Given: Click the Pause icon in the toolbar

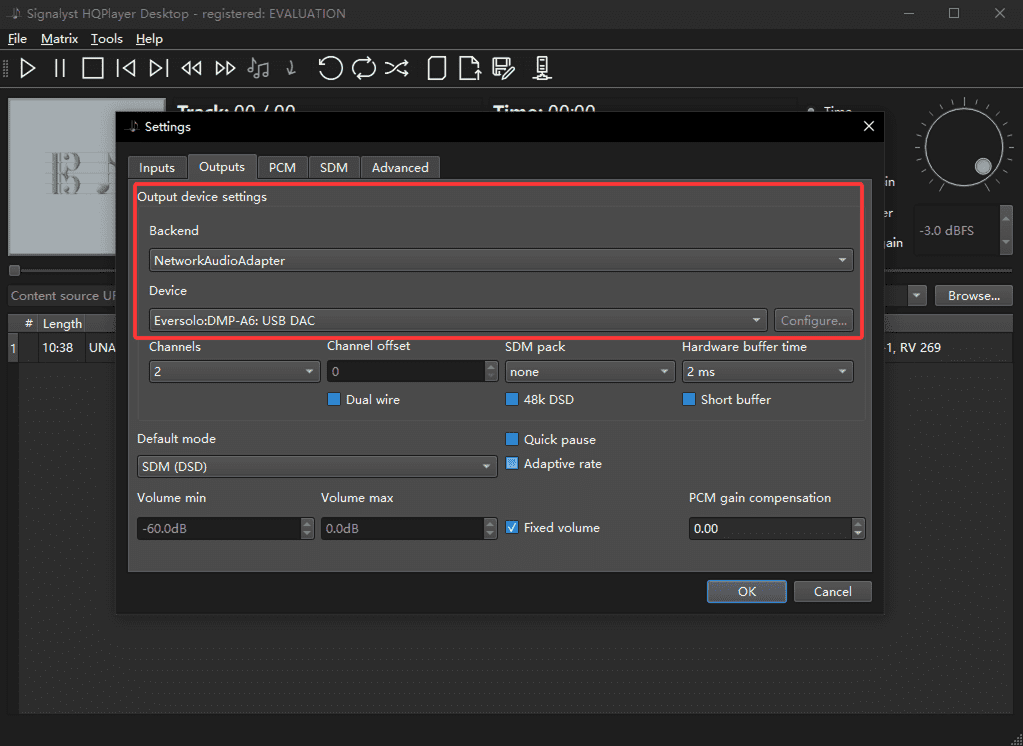Looking at the screenshot, I should 60,68.
